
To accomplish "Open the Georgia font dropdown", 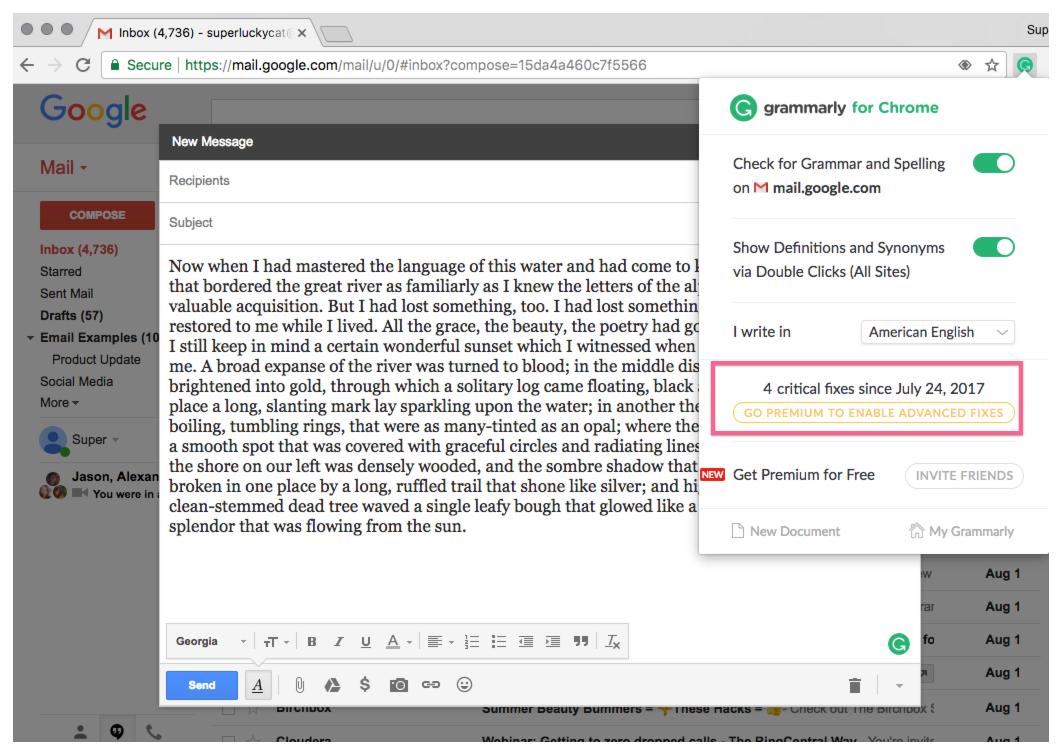I will [211, 641].
